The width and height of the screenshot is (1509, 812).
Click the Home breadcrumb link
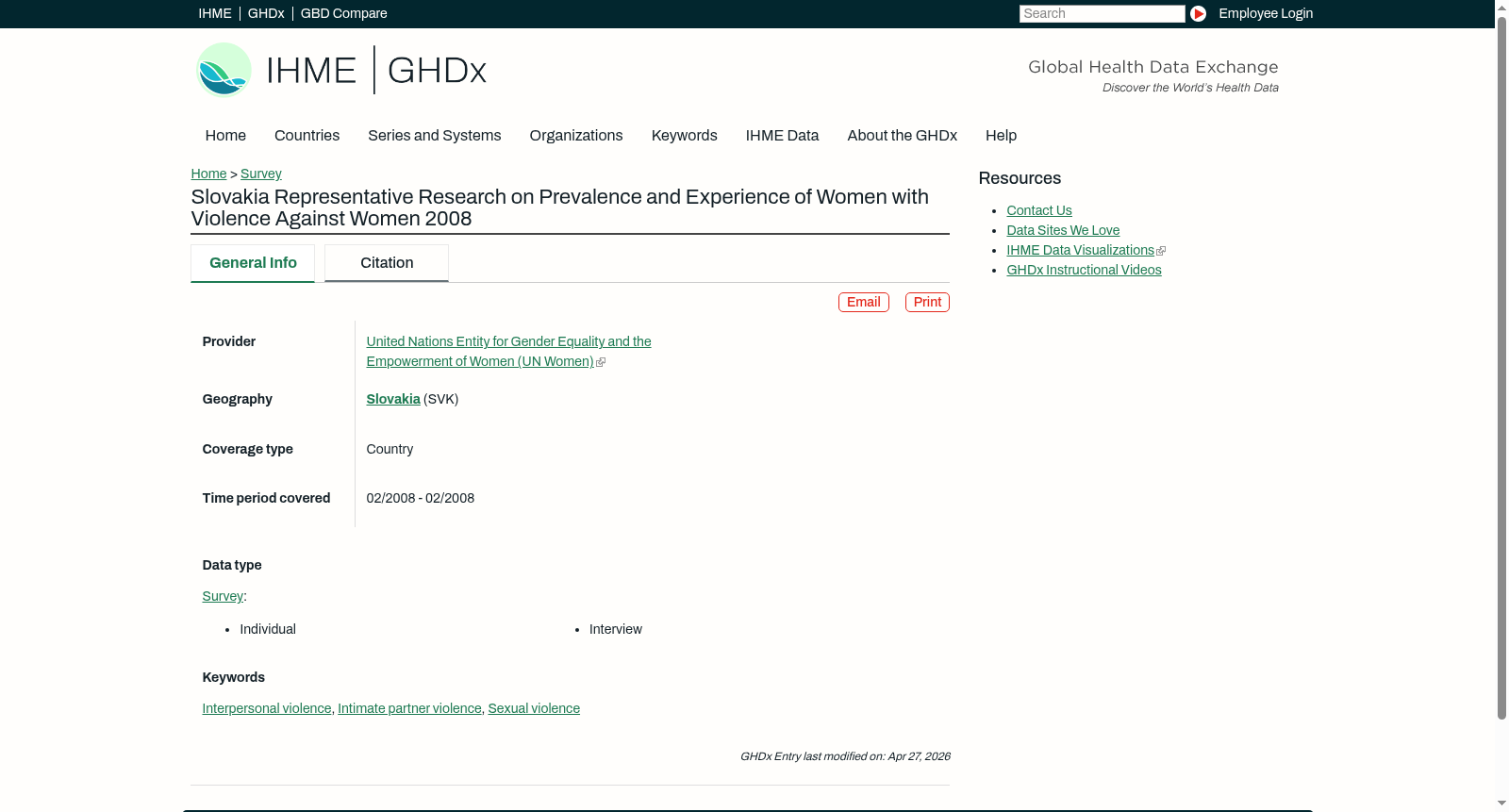[208, 174]
